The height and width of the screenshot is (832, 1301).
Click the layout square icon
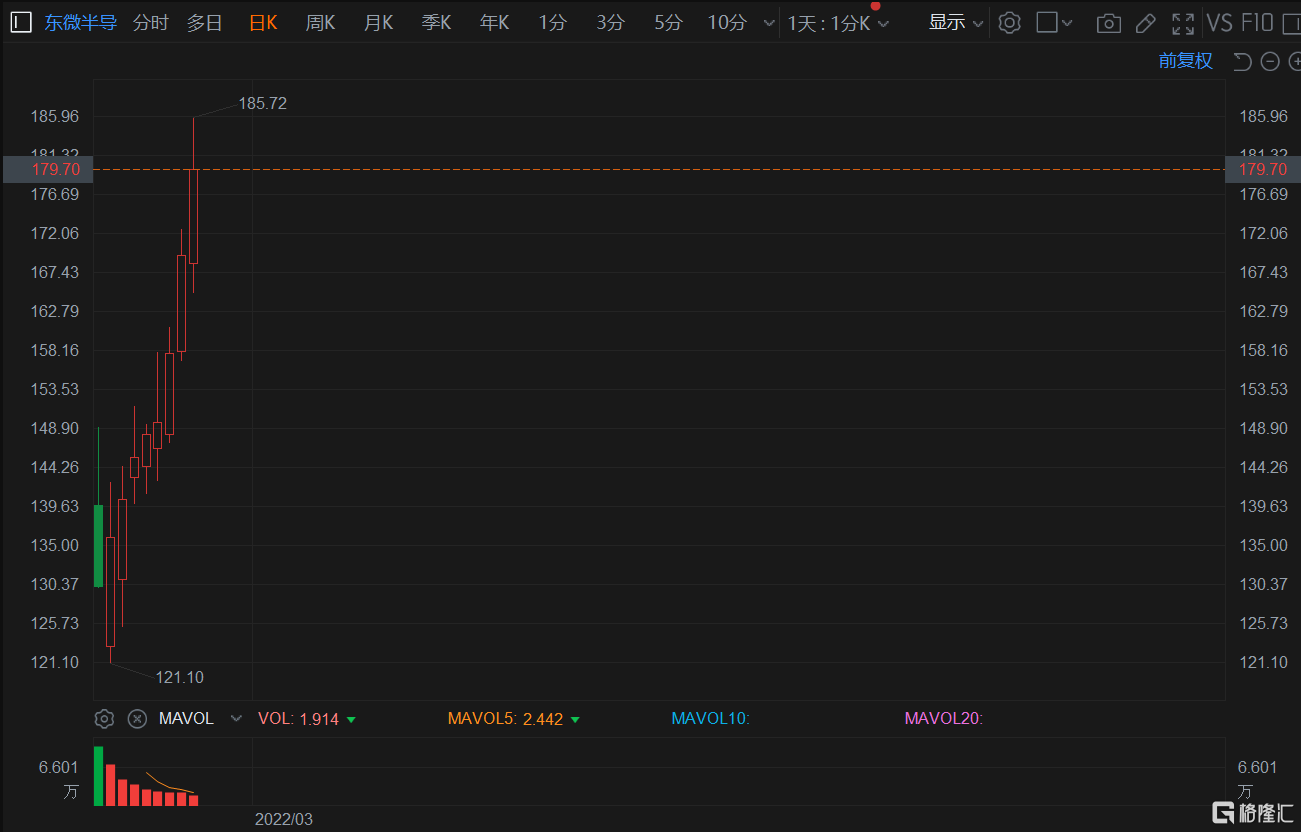tap(1047, 22)
